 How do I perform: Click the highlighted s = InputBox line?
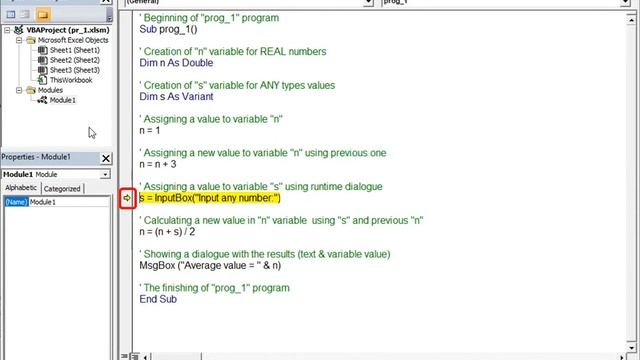click(210, 198)
